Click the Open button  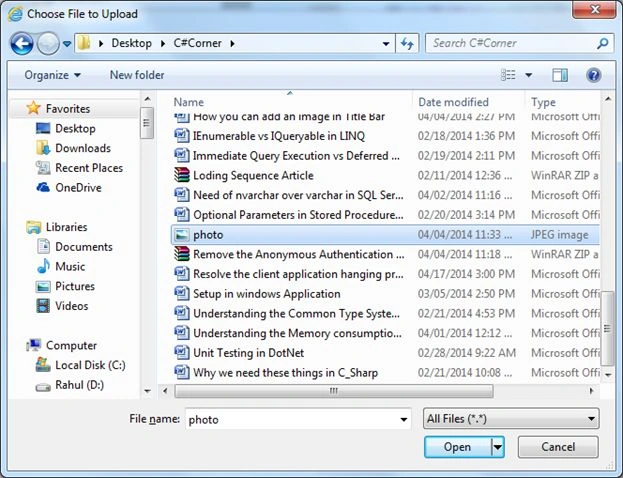pos(457,447)
